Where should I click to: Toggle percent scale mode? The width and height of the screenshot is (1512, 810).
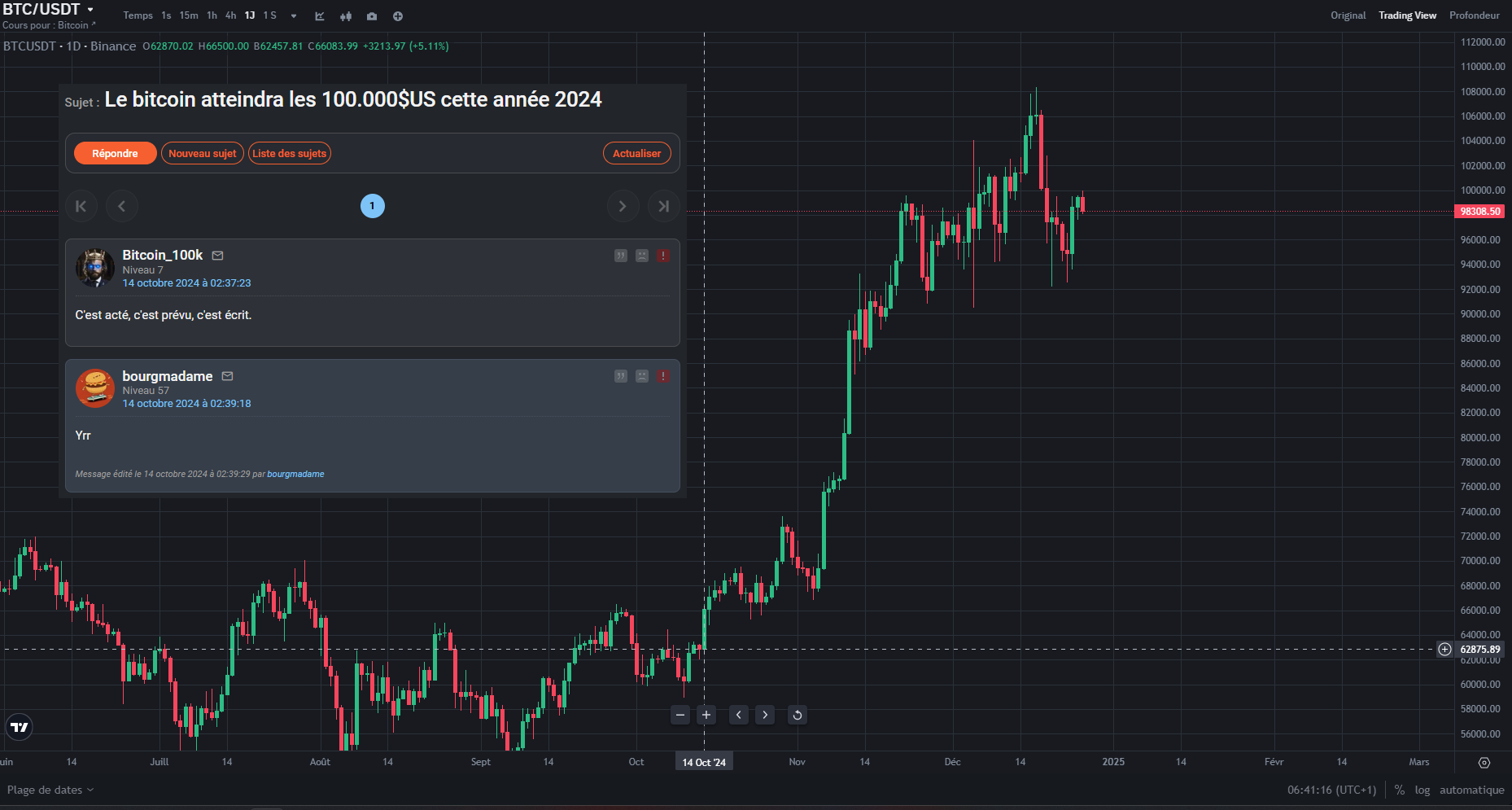pyautogui.click(x=1400, y=790)
